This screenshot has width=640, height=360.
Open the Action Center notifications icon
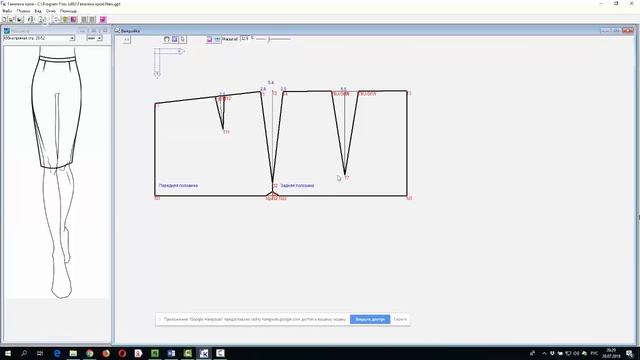tap(630, 353)
